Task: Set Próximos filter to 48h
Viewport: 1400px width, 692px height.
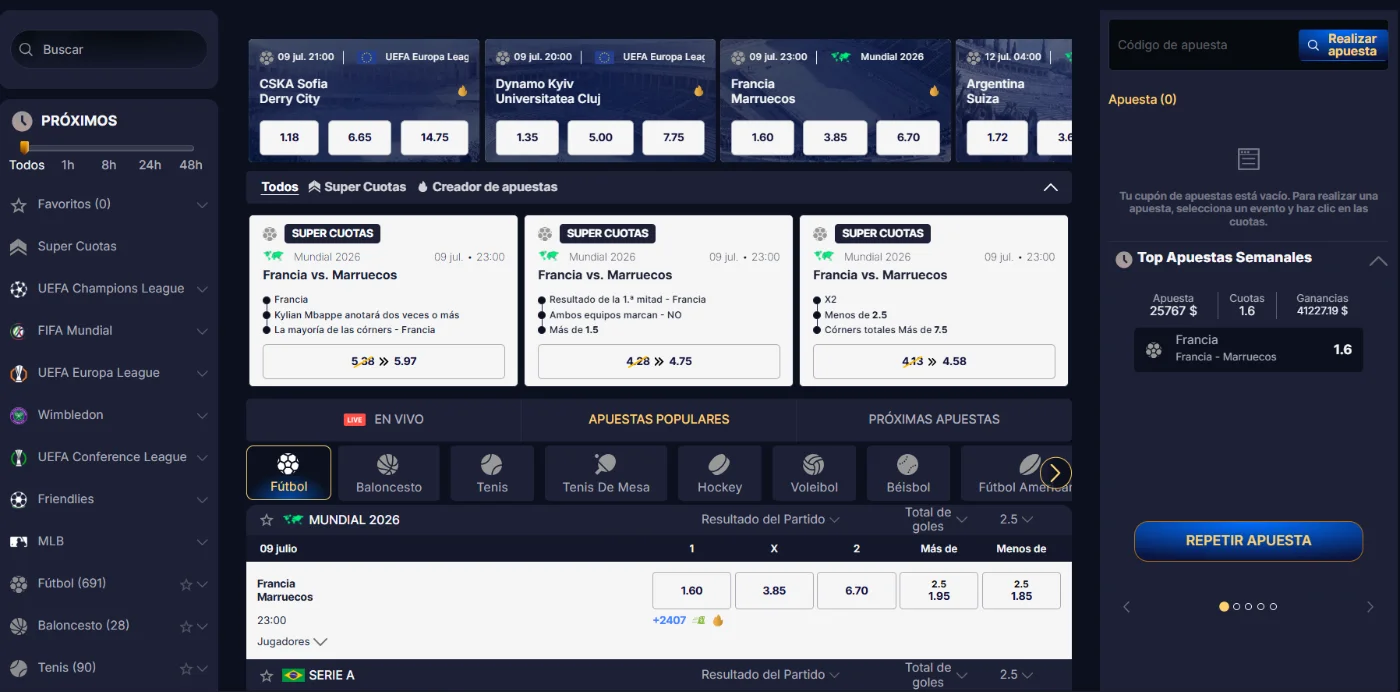Action: tap(191, 166)
